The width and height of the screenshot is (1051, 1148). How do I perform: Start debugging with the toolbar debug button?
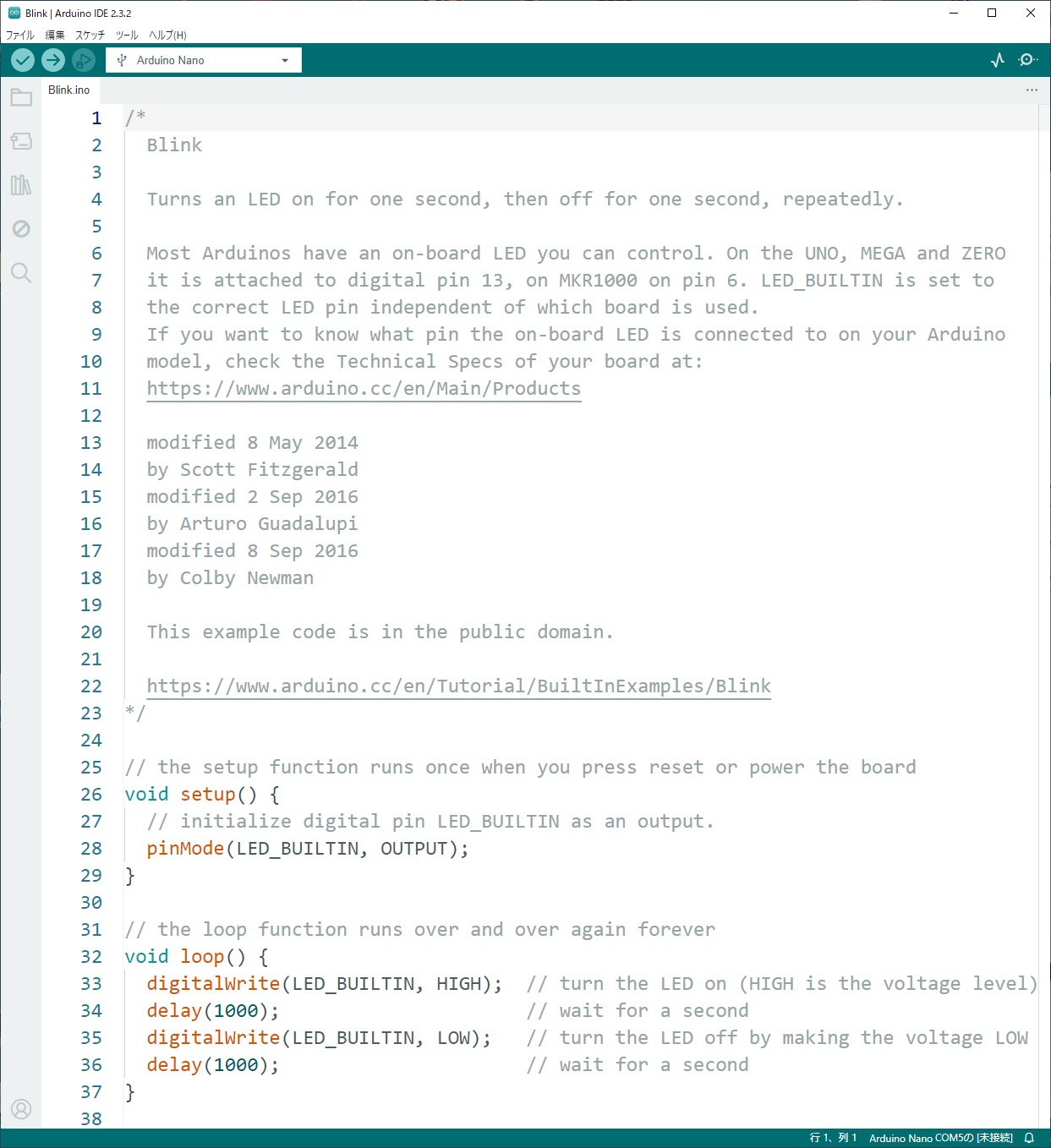tap(83, 60)
